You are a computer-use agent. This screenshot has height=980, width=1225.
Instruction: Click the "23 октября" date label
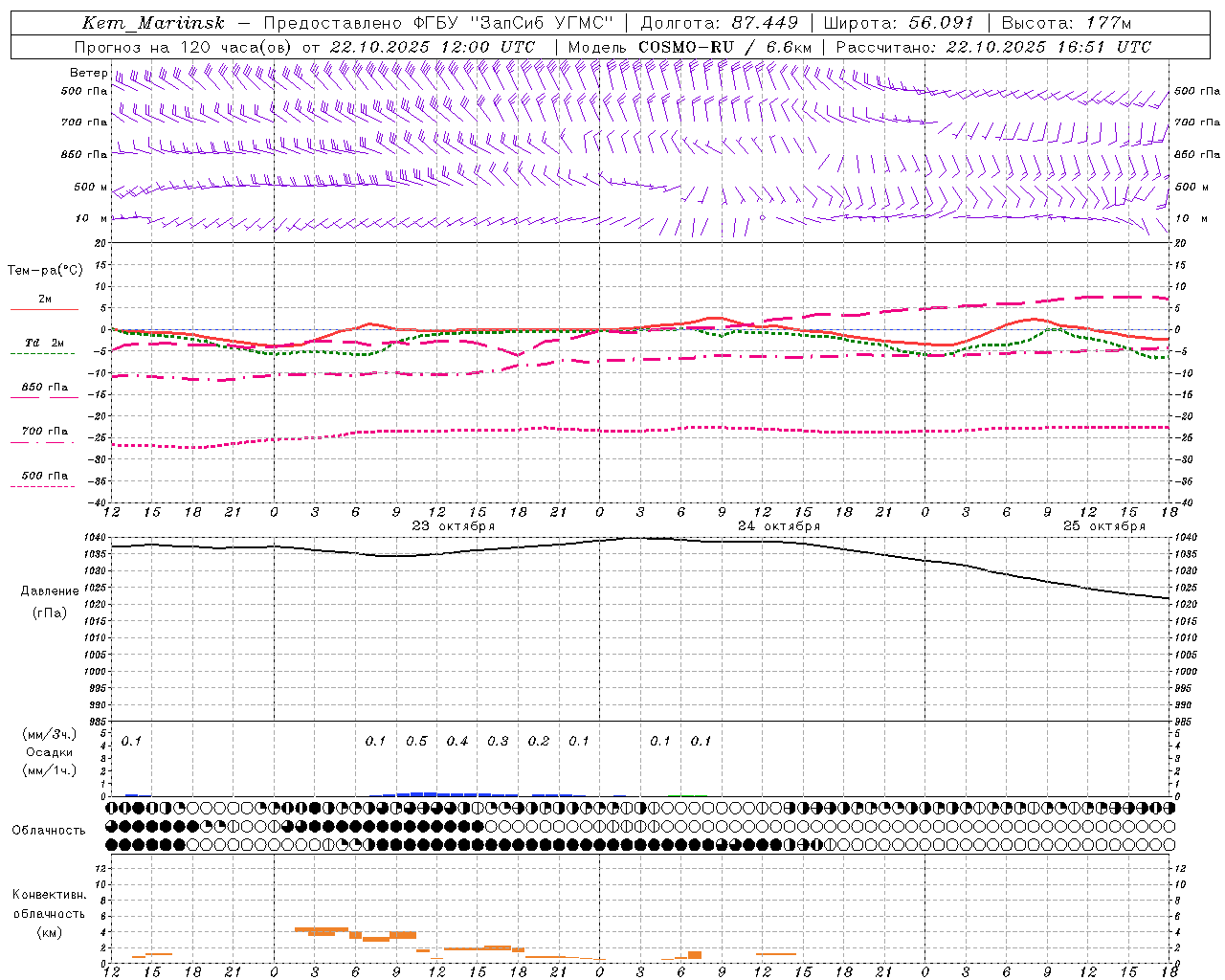coord(454,526)
